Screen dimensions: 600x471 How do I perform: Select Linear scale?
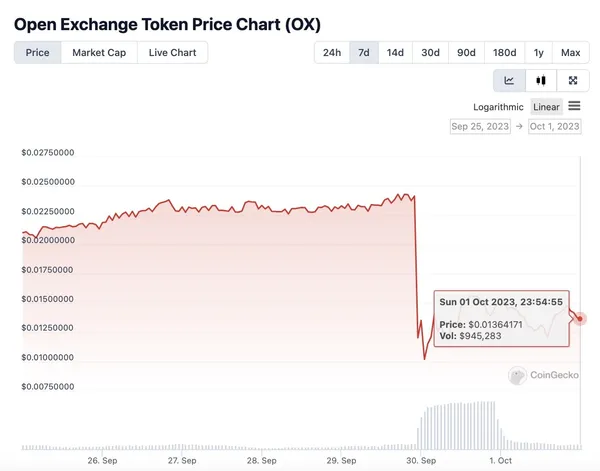coord(546,107)
